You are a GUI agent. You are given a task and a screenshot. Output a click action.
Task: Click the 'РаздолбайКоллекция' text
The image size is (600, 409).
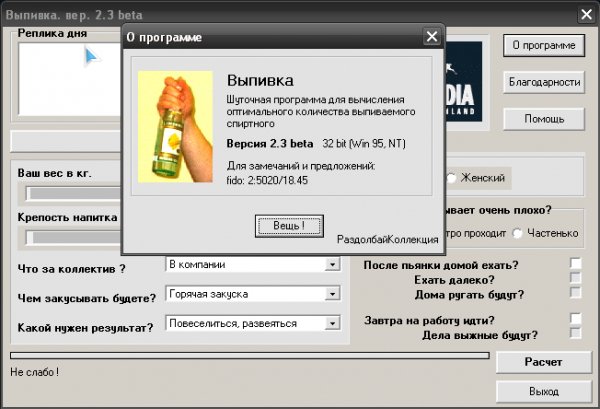tap(388, 240)
